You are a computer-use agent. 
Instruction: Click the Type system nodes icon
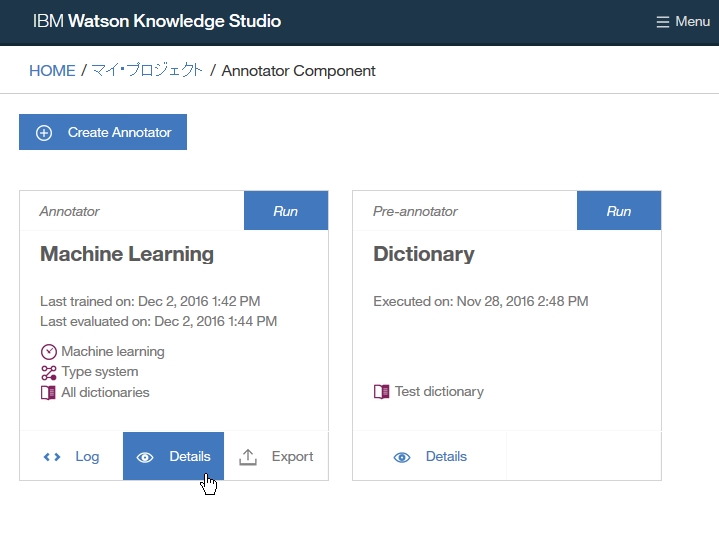tap(48, 372)
